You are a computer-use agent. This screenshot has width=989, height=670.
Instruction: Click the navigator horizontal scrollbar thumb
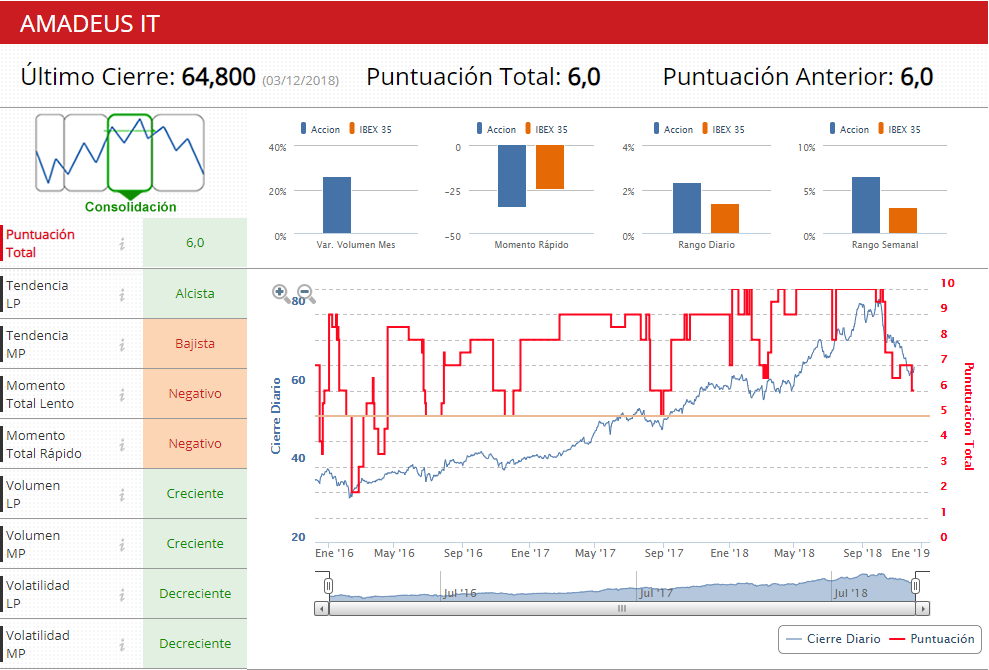pyautogui.click(x=622, y=609)
